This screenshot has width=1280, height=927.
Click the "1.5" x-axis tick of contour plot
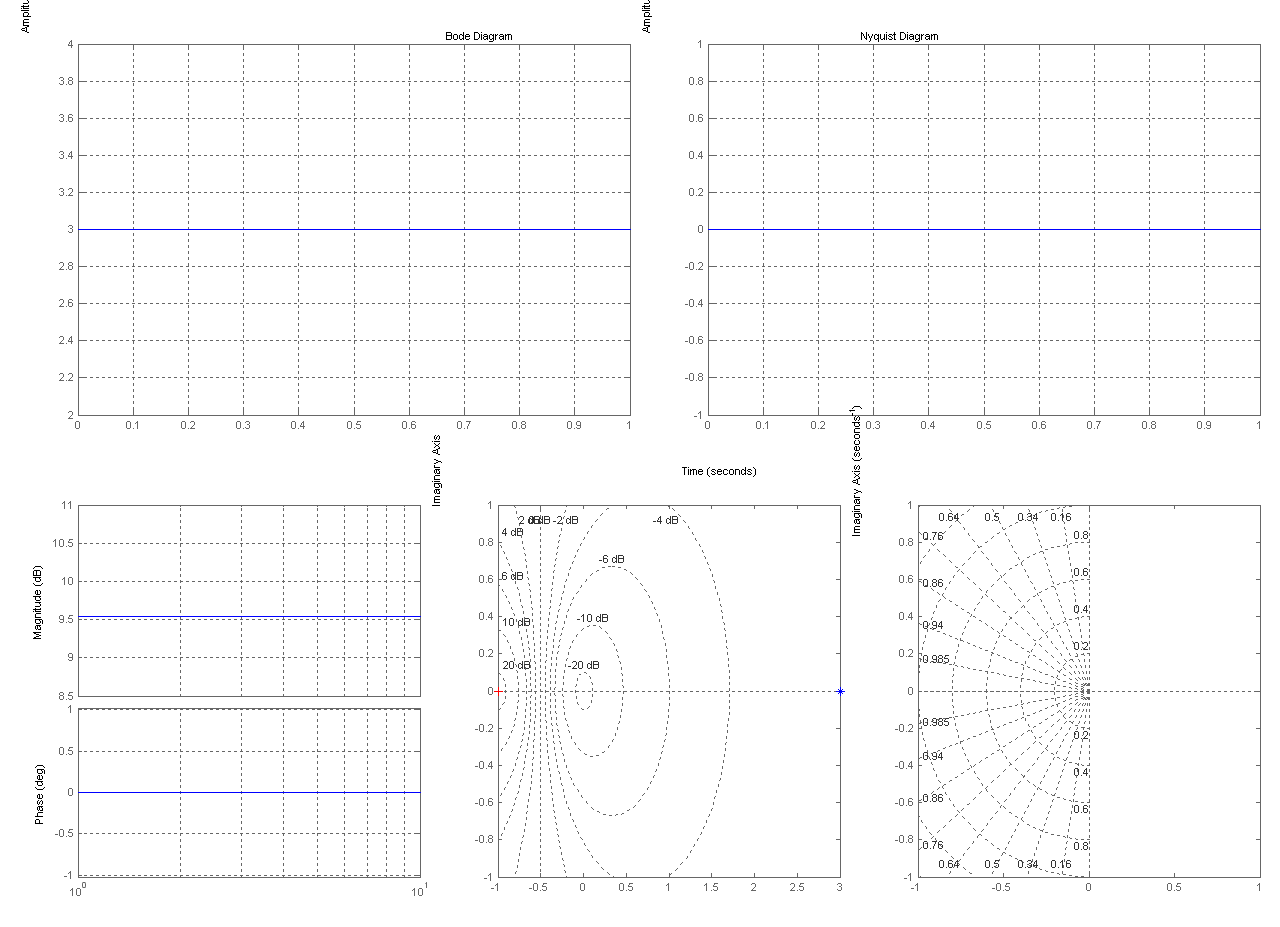pos(711,887)
